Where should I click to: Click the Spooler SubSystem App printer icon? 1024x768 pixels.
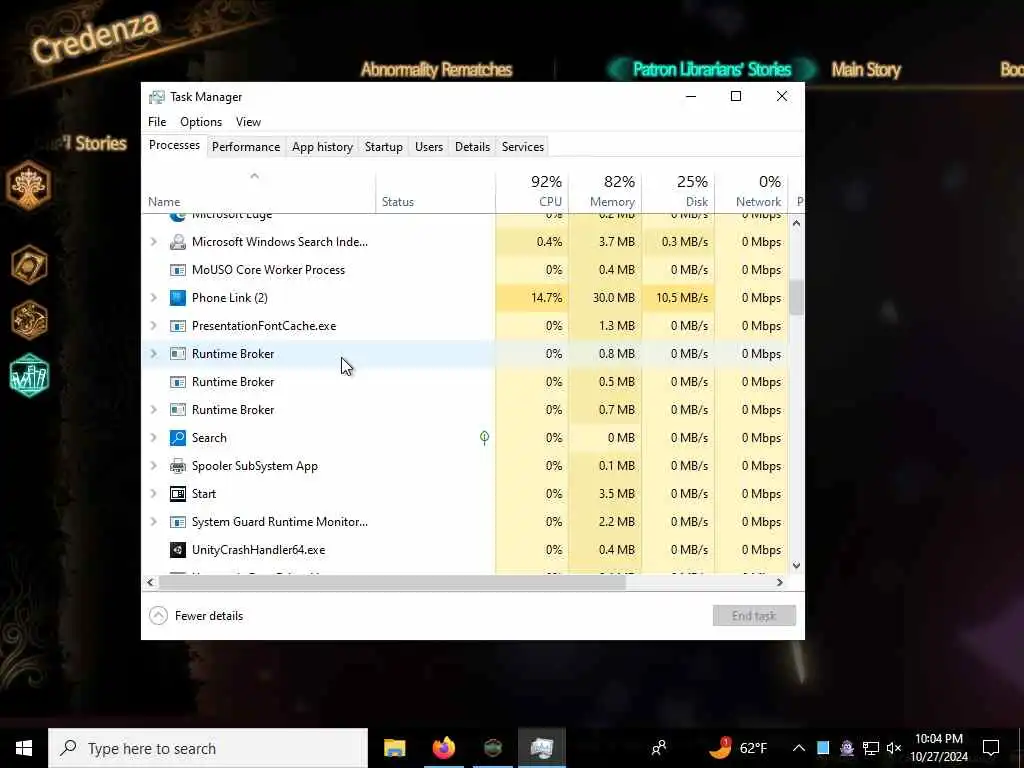177,466
